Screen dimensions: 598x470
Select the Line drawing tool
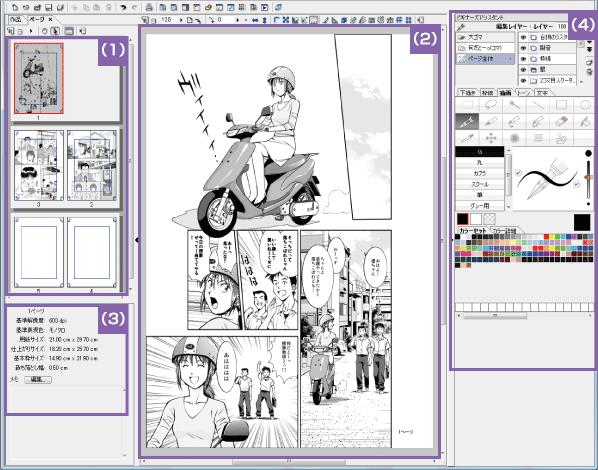[538, 105]
